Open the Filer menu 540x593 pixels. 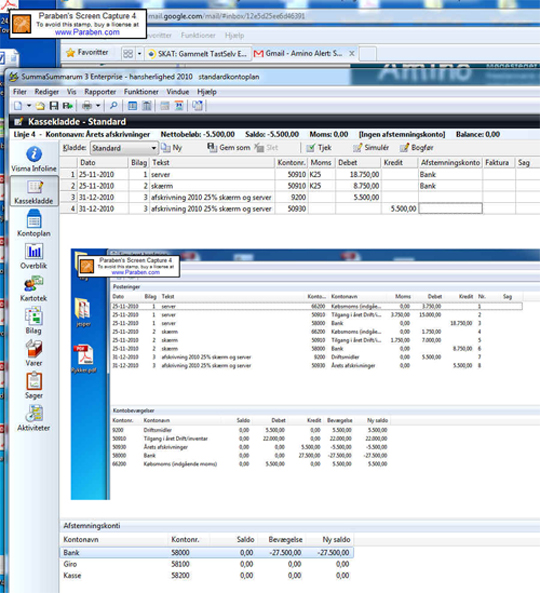click(x=20, y=92)
